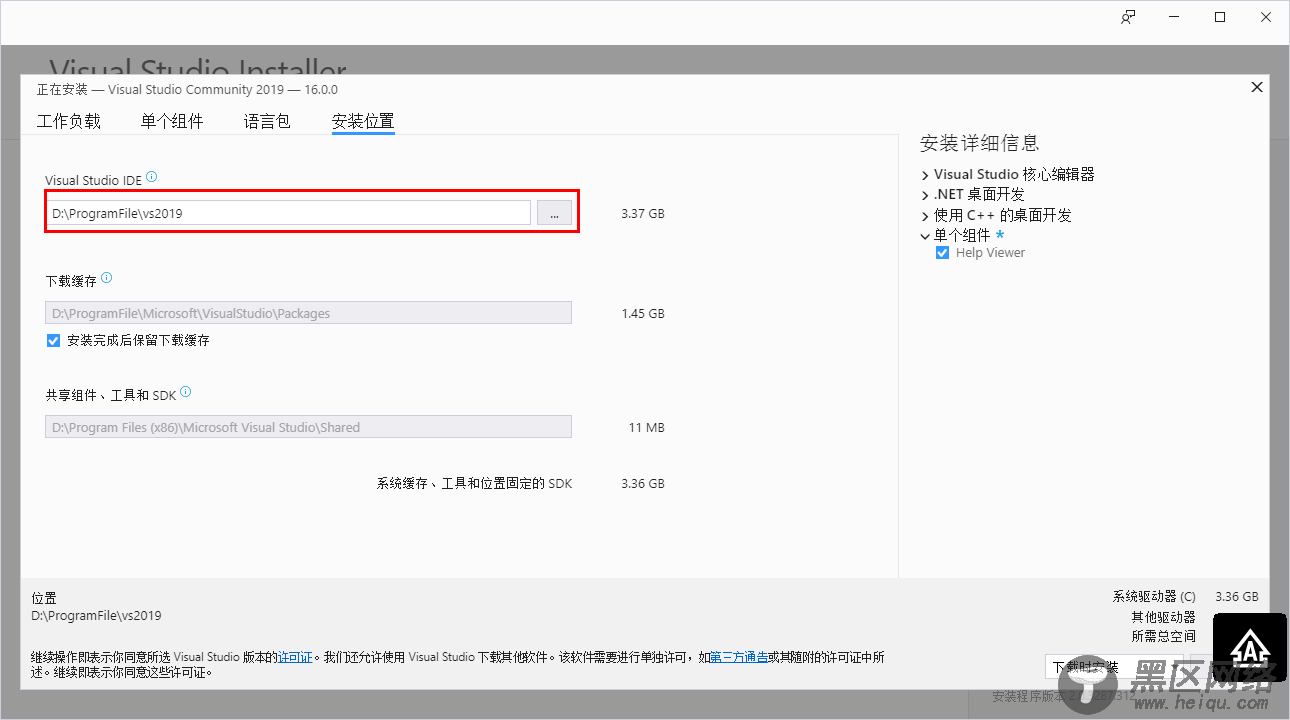
Task: Maximize the Visual Studio Installer window
Action: [1220, 17]
